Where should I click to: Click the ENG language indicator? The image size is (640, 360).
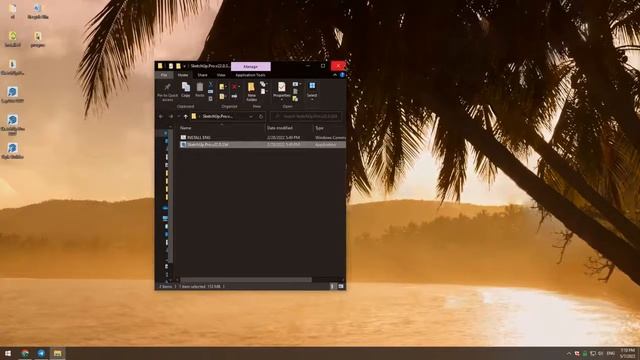point(611,353)
